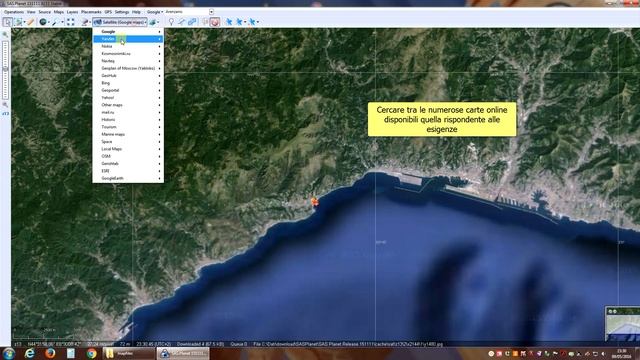Click the cache source icon before map selector

click(85, 22)
